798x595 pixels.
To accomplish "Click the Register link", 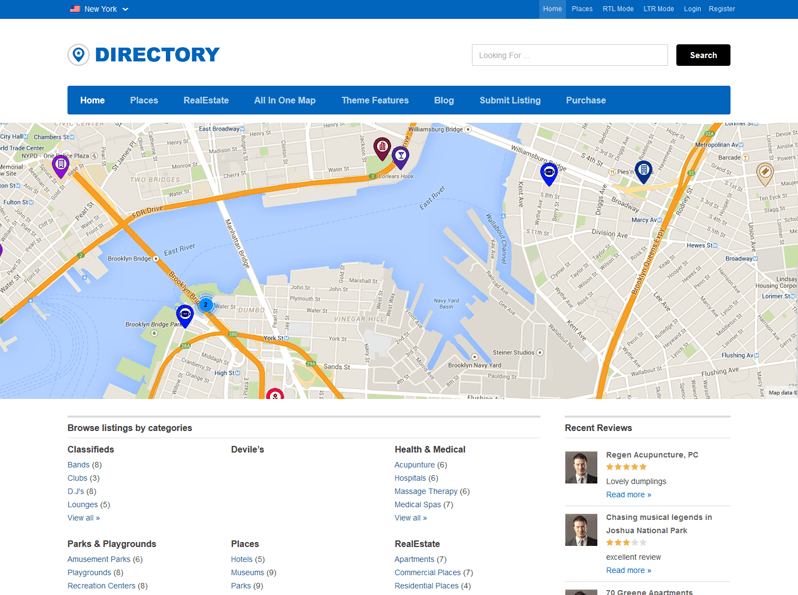I will (722, 9).
